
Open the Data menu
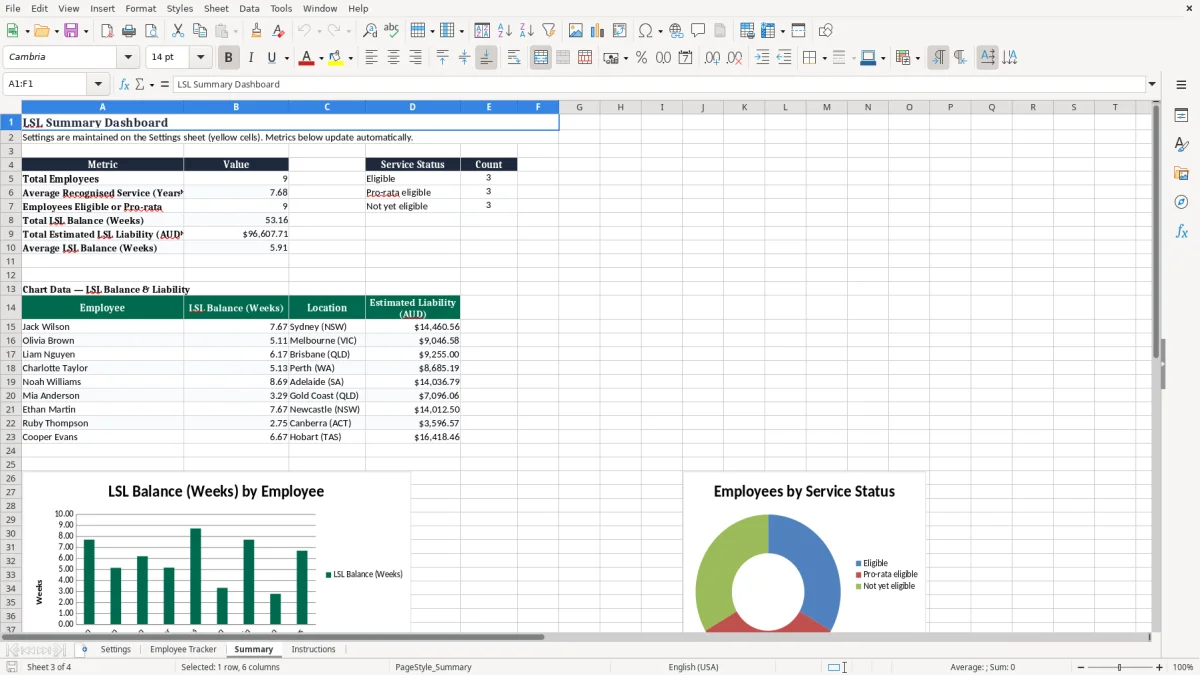(249, 8)
